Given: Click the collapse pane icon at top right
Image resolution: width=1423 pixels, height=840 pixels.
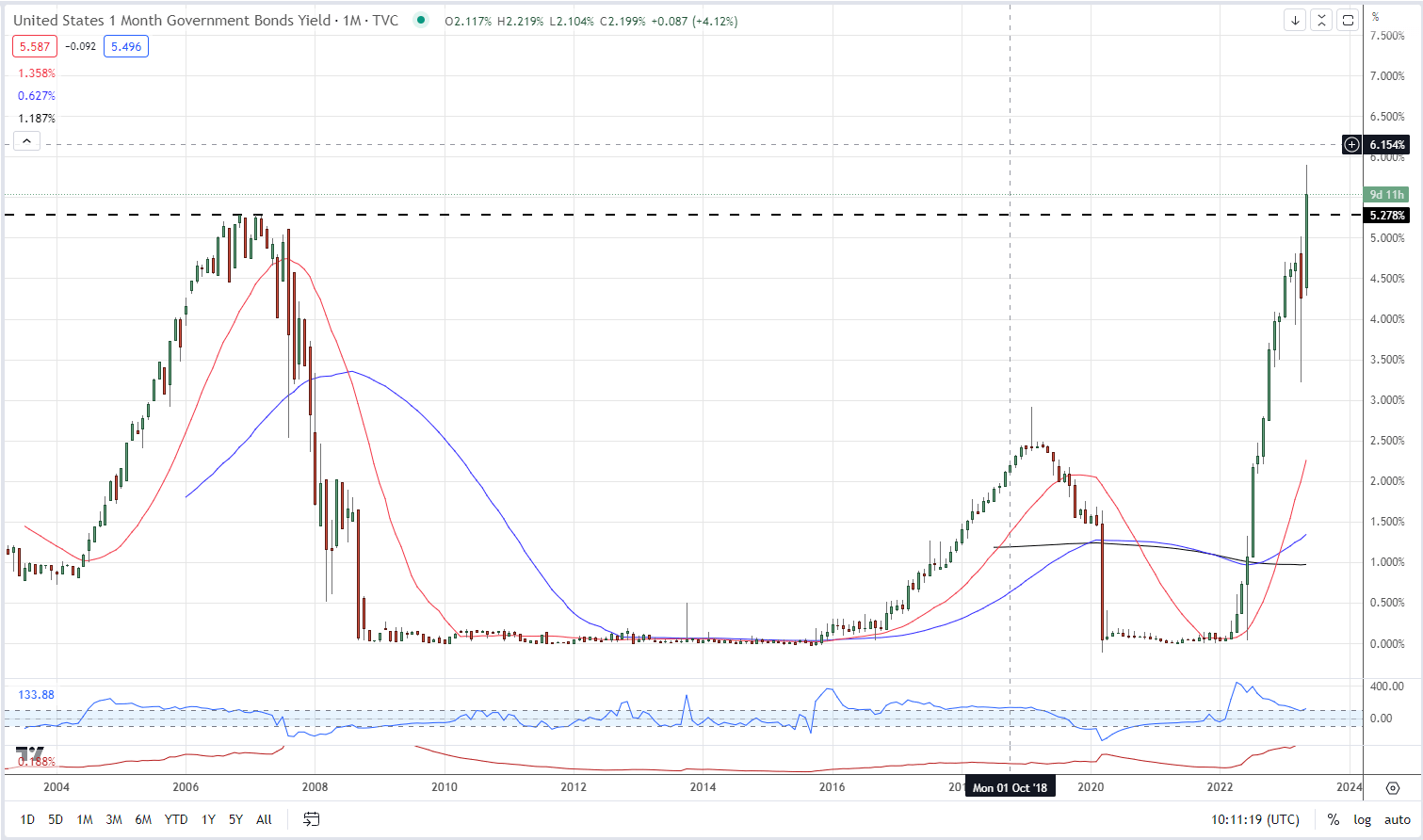Looking at the screenshot, I should [1321, 20].
